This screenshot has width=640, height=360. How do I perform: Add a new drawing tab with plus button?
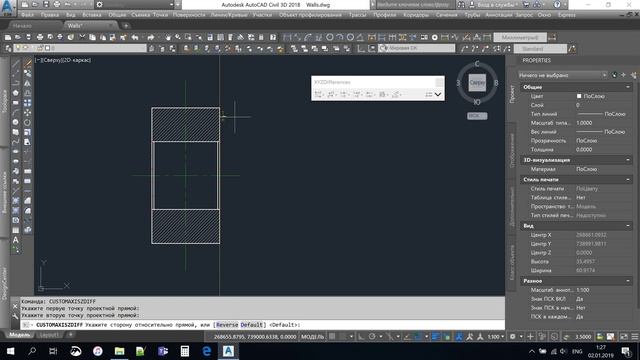click(x=126, y=26)
